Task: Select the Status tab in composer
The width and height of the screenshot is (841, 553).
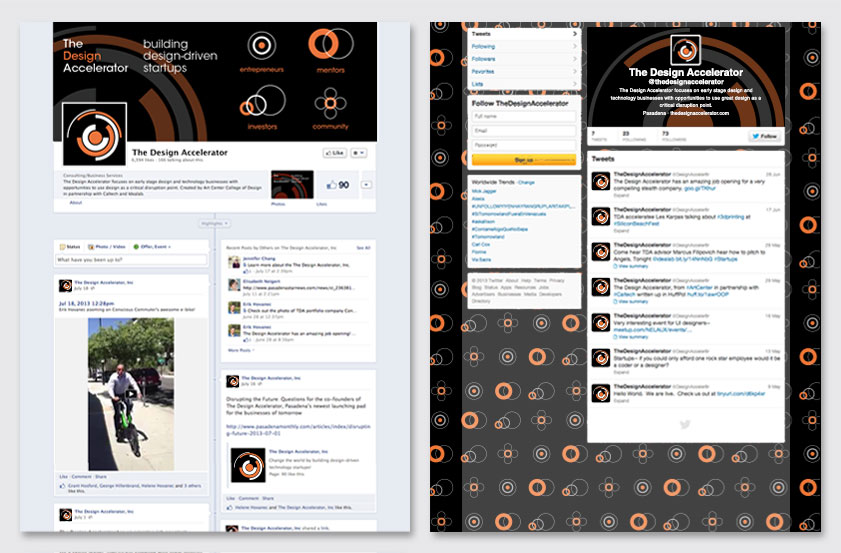Action: click(x=70, y=247)
